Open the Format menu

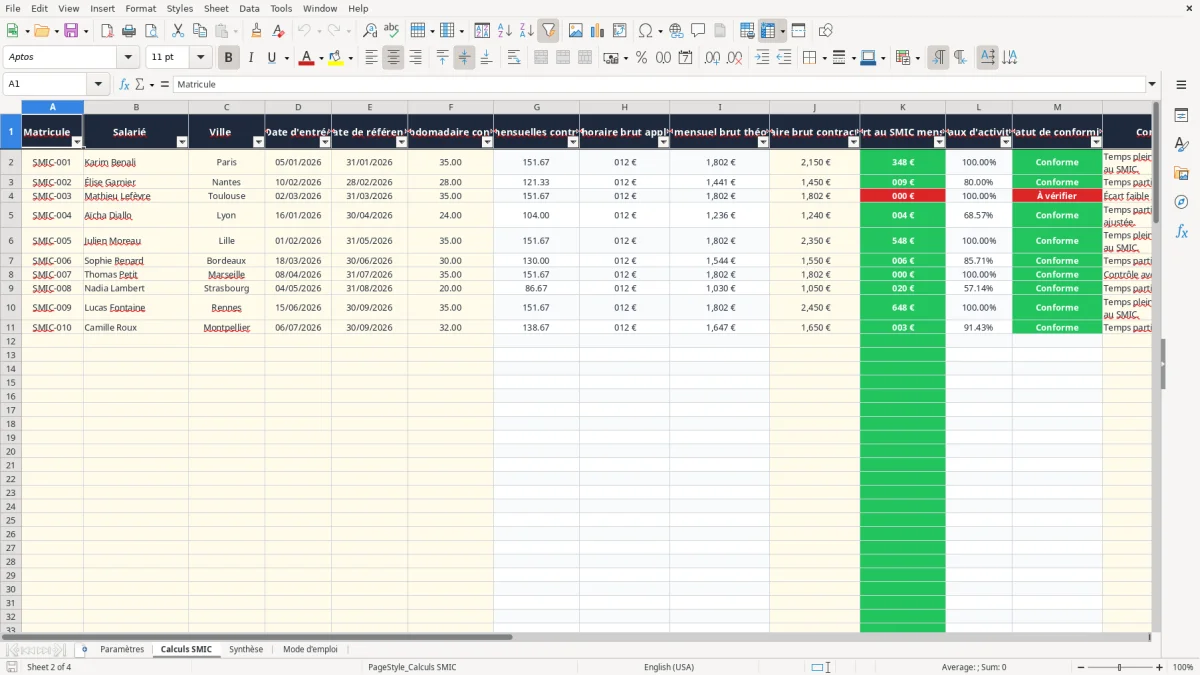[x=141, y=8]
